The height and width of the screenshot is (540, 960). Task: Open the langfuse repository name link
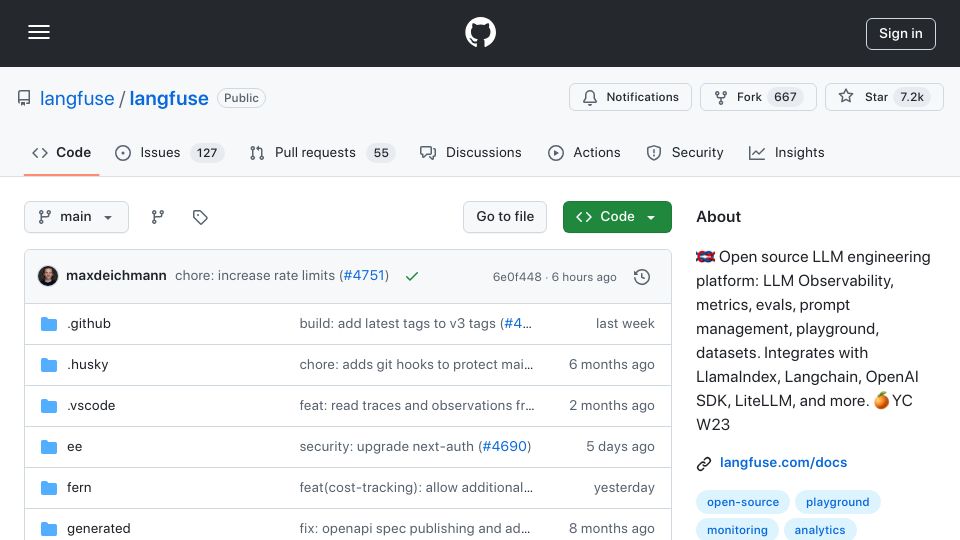point(169,98)
